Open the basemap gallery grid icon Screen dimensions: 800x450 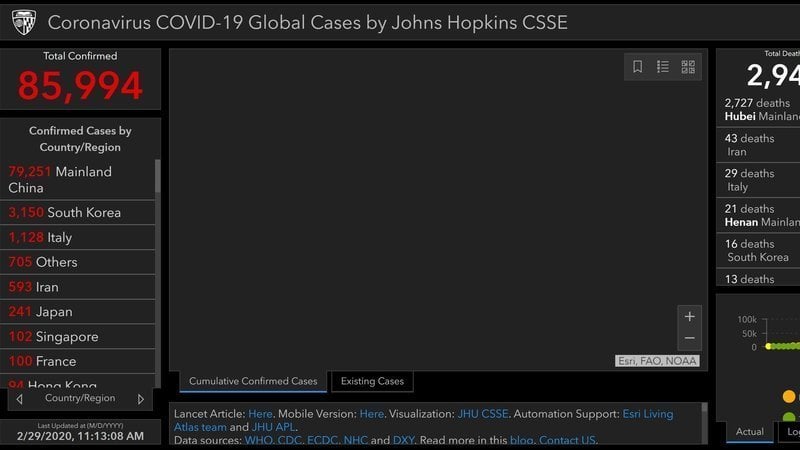click(688, 67)
